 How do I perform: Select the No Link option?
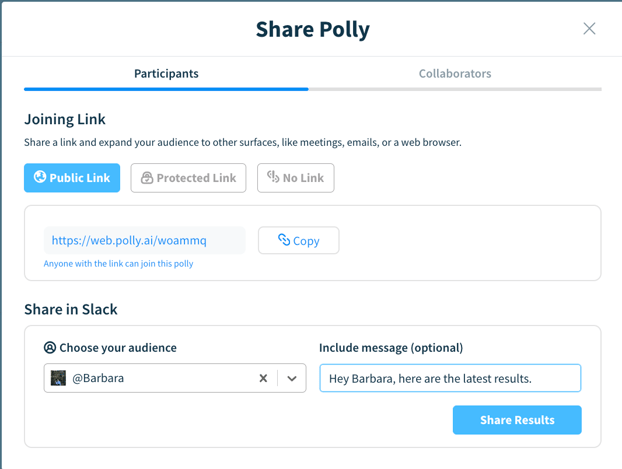[296, 178]
